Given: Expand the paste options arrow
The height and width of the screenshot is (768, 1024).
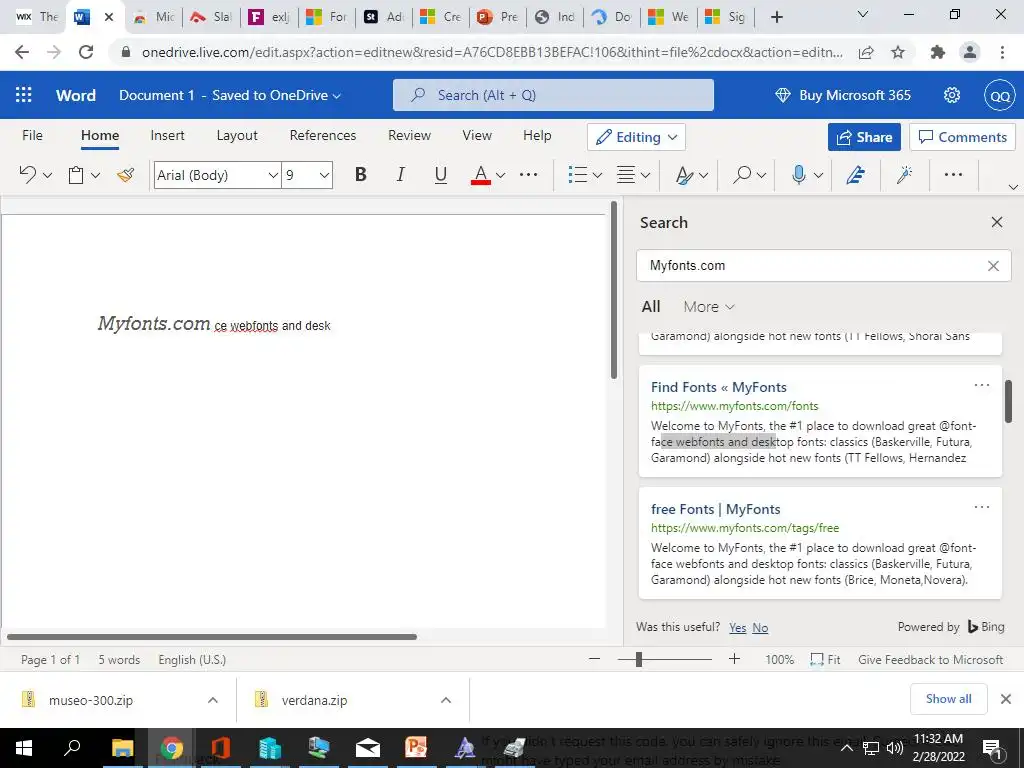Looking at the screenshot, I should (95, 175).
